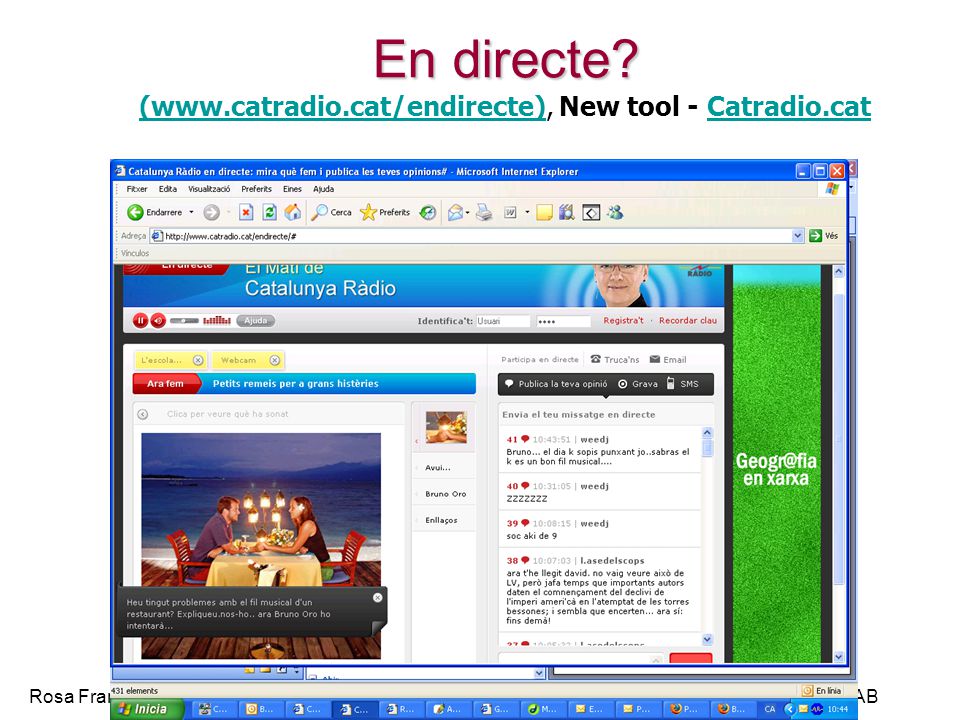Click the CA language indicator in taskbar
This screenshot has height=720, width=960.
click(770, 709)
